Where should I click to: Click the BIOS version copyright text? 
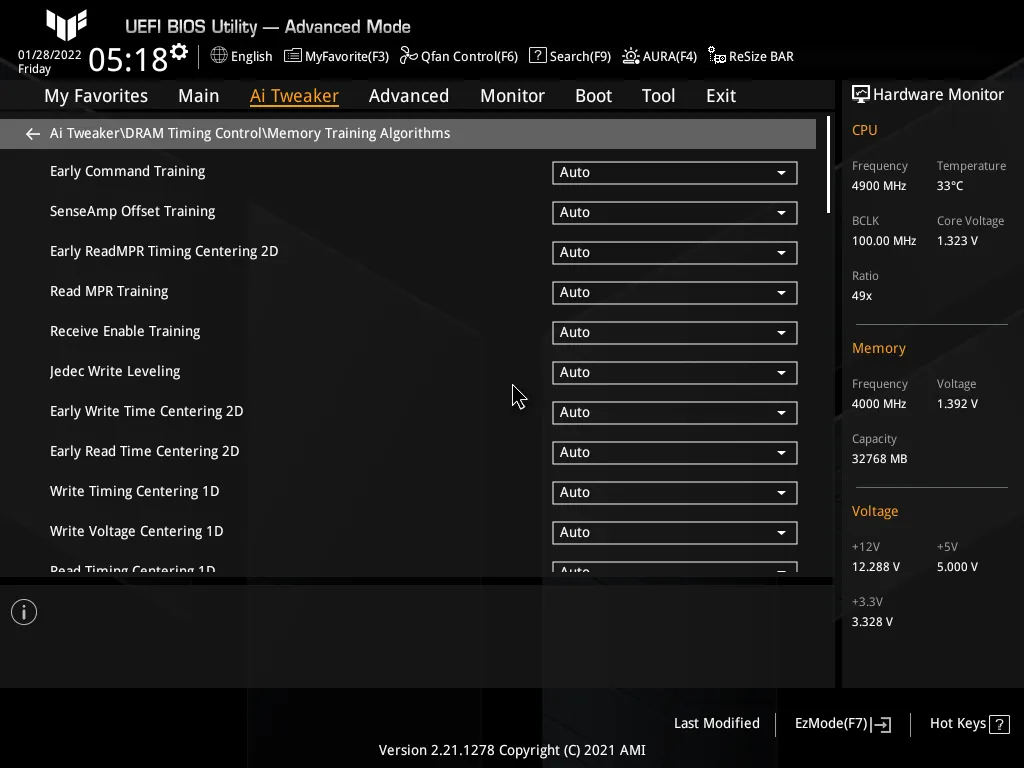[x=512, y=750]
